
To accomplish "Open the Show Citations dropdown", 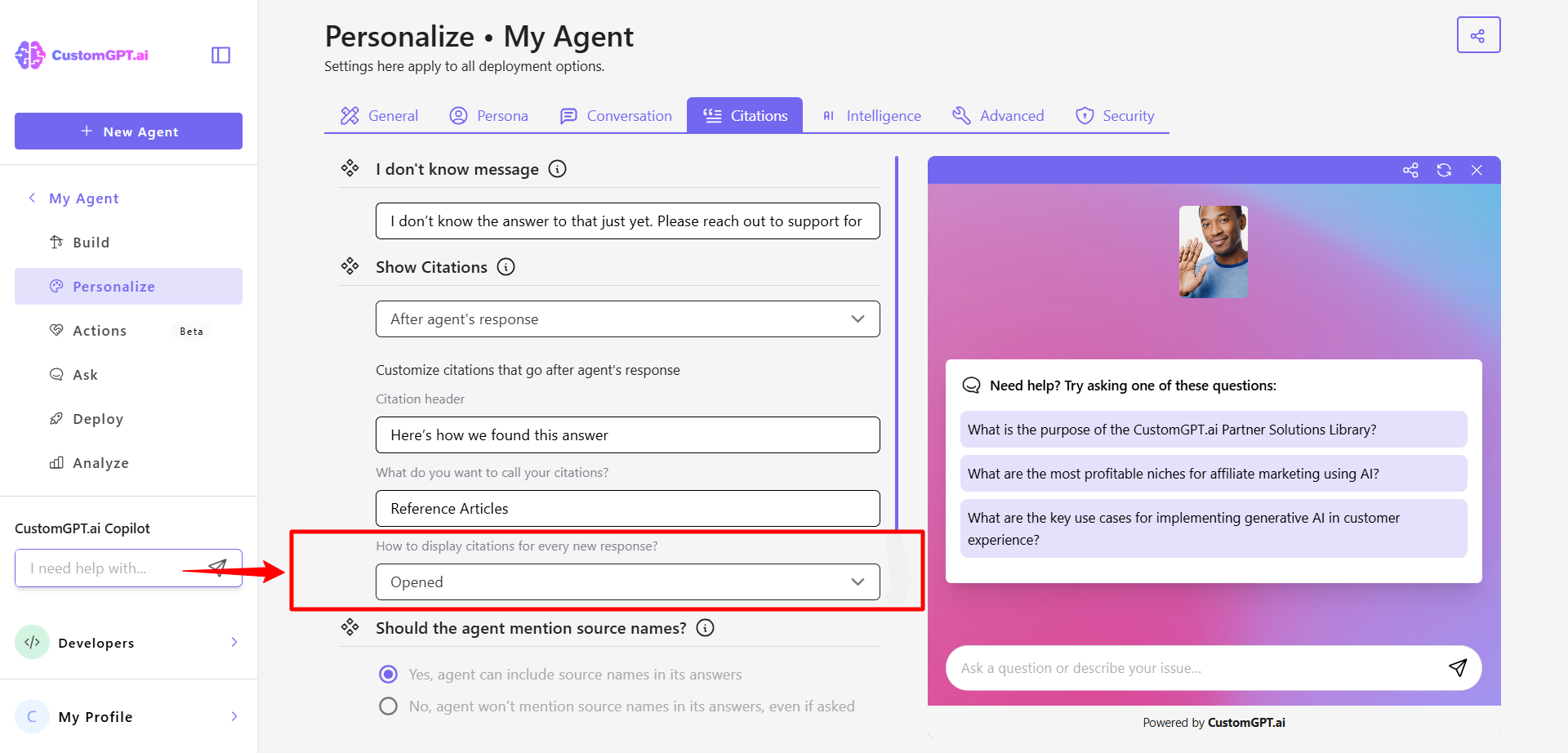I will (627, 319).
